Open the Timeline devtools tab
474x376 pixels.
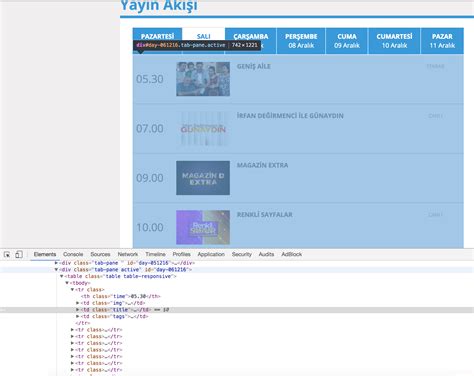(x=155, y=254)
